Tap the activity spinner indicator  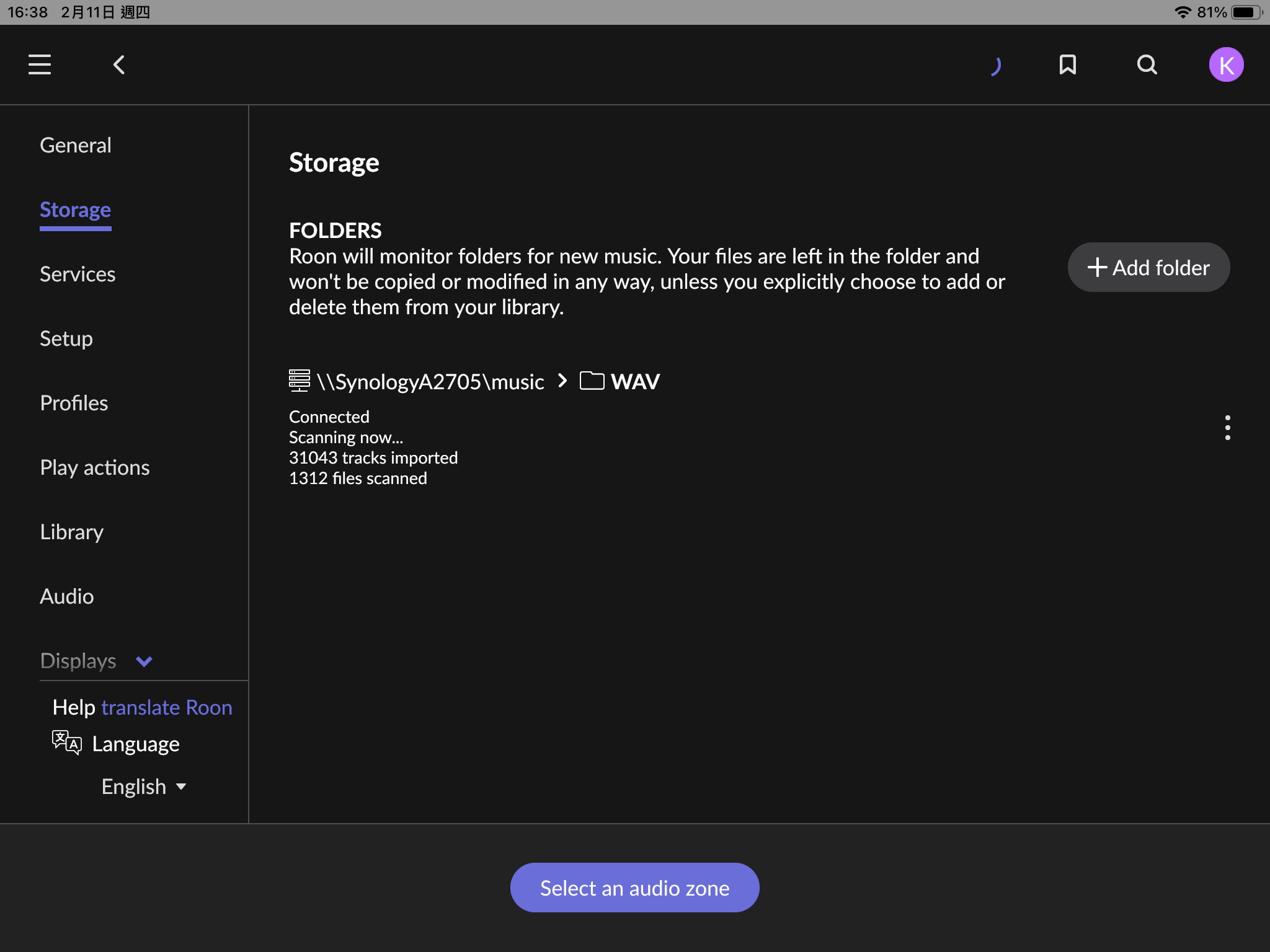[x=995, y=66]
